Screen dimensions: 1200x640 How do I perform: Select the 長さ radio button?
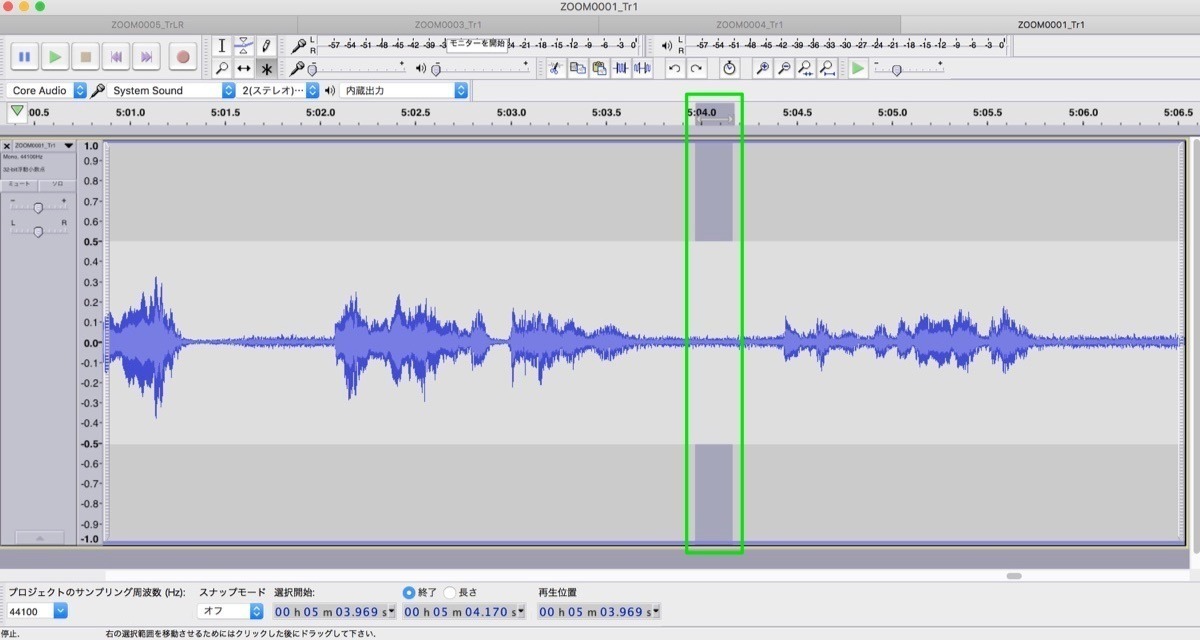click(450, 592)
